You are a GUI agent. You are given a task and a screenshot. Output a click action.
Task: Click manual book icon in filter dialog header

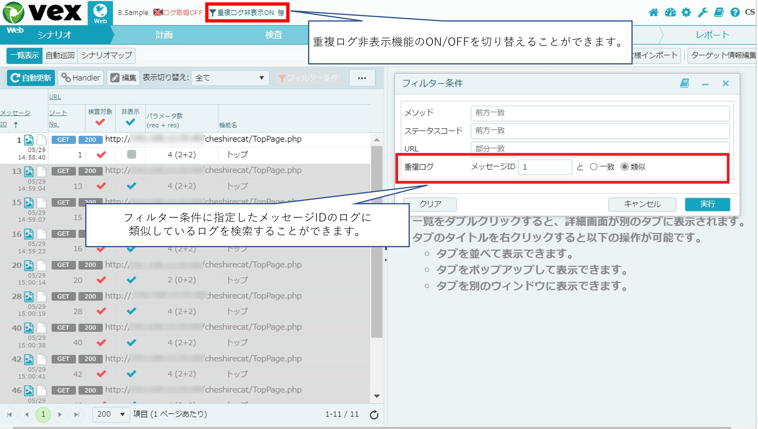tap(684, 84)
